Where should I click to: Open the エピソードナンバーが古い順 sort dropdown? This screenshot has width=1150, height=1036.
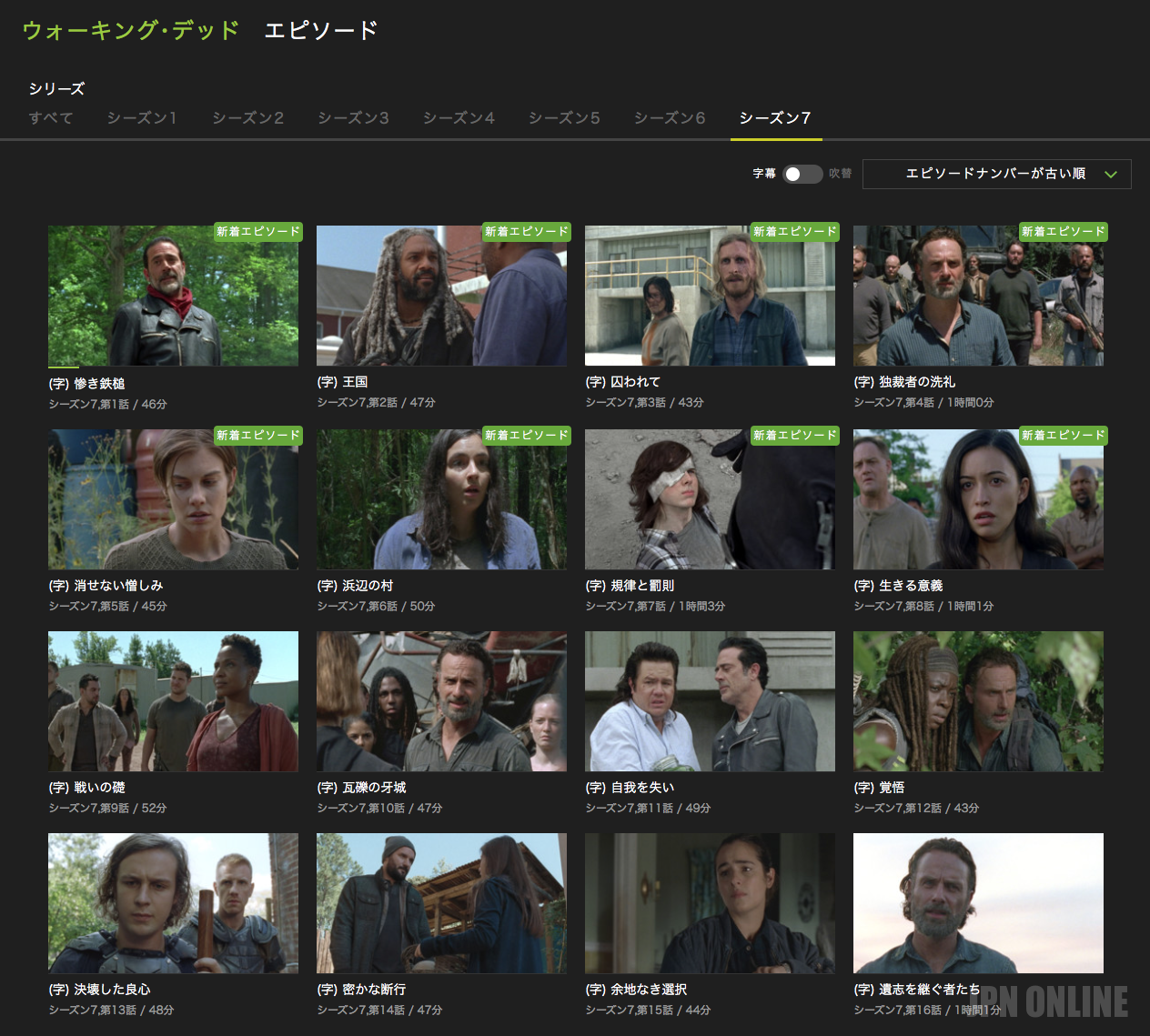(x=995, y=174)
